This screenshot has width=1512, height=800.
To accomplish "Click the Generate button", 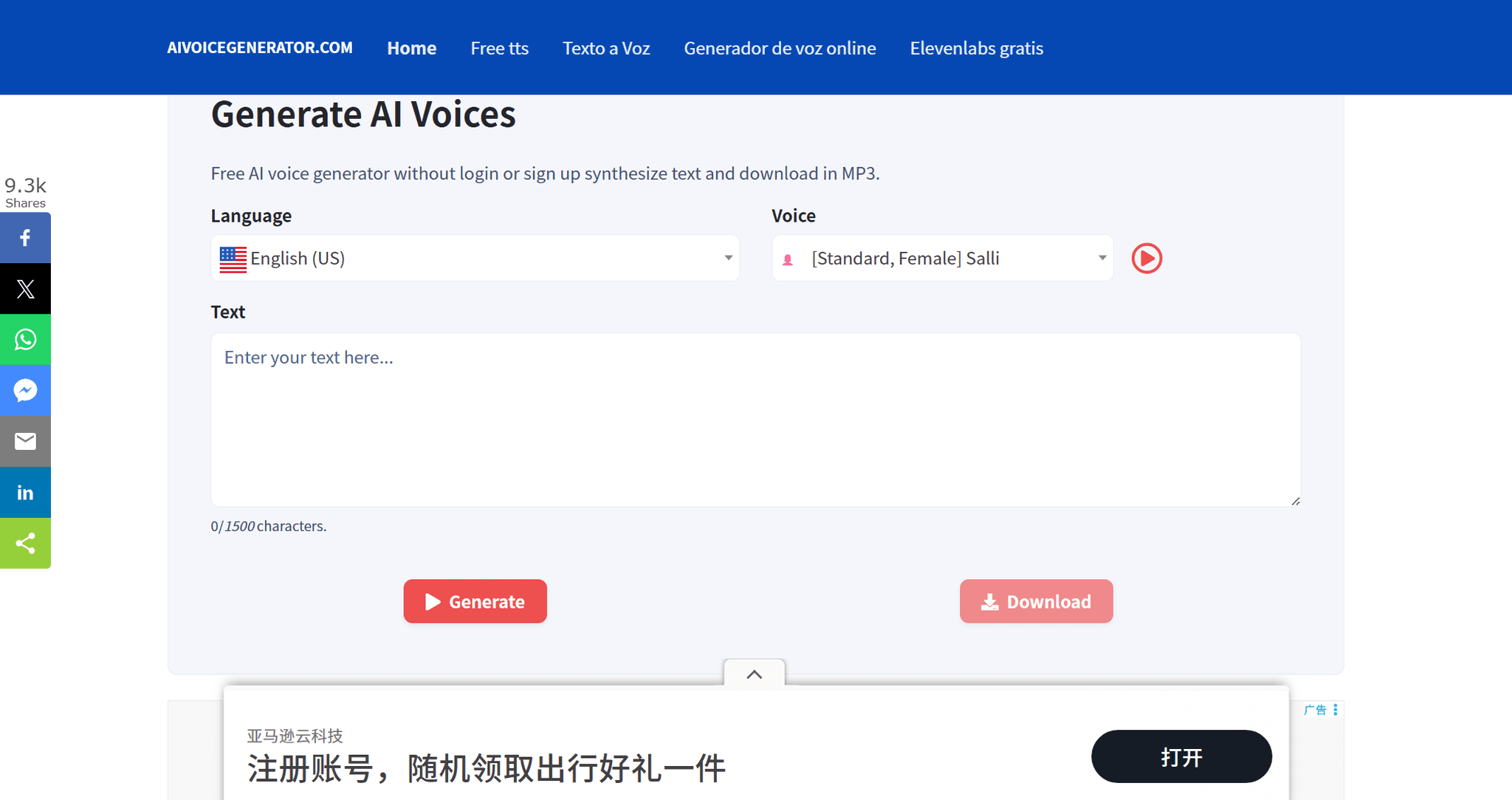I will 475,601.
